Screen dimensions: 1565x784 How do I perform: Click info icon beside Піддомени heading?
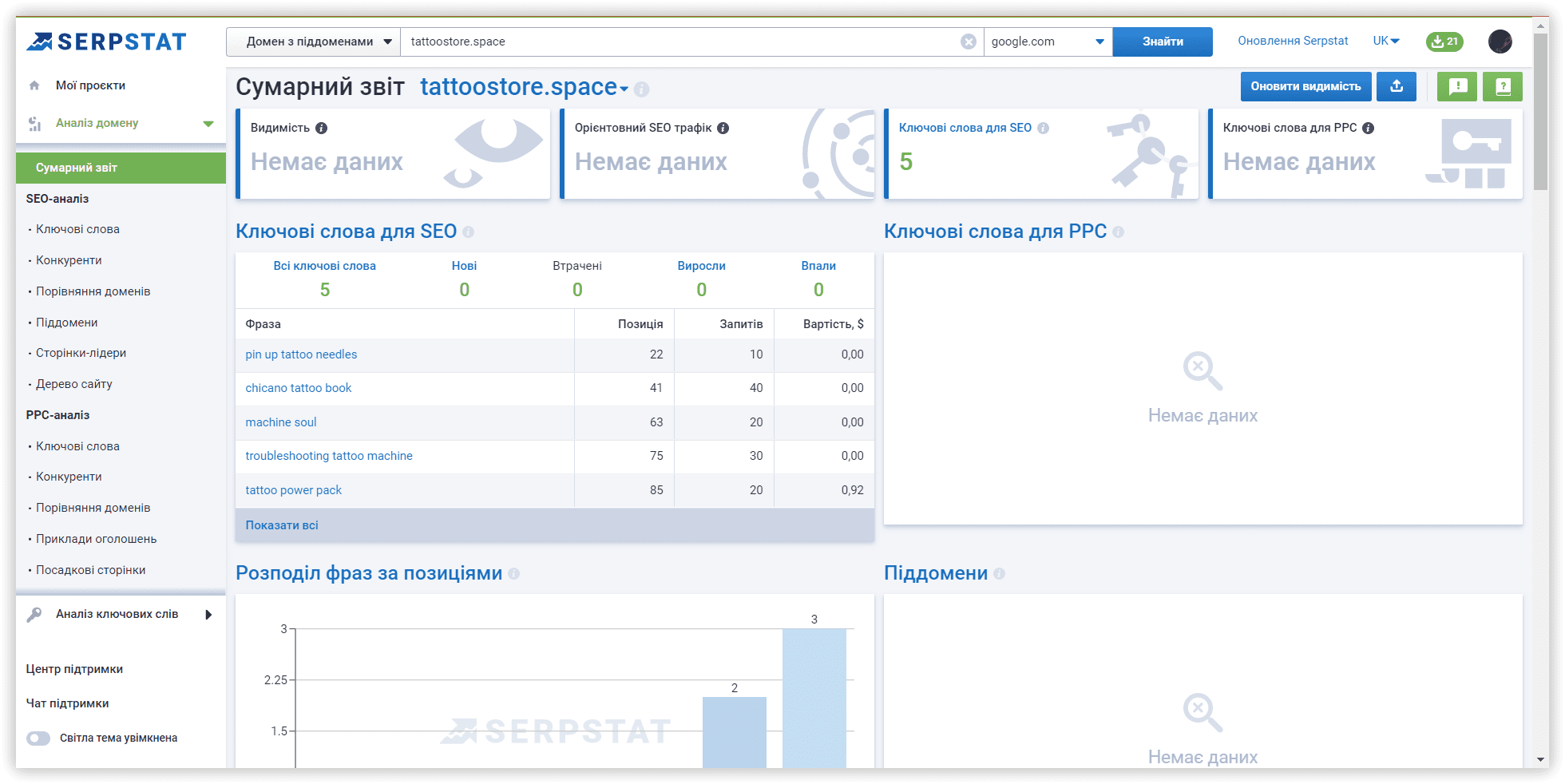point(999,574)
